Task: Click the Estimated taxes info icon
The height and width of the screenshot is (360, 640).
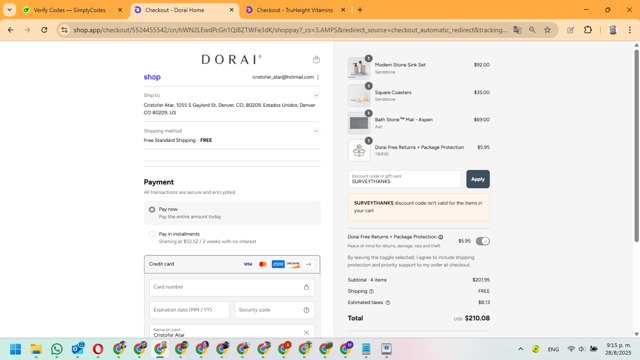Action: click(388, 303)
